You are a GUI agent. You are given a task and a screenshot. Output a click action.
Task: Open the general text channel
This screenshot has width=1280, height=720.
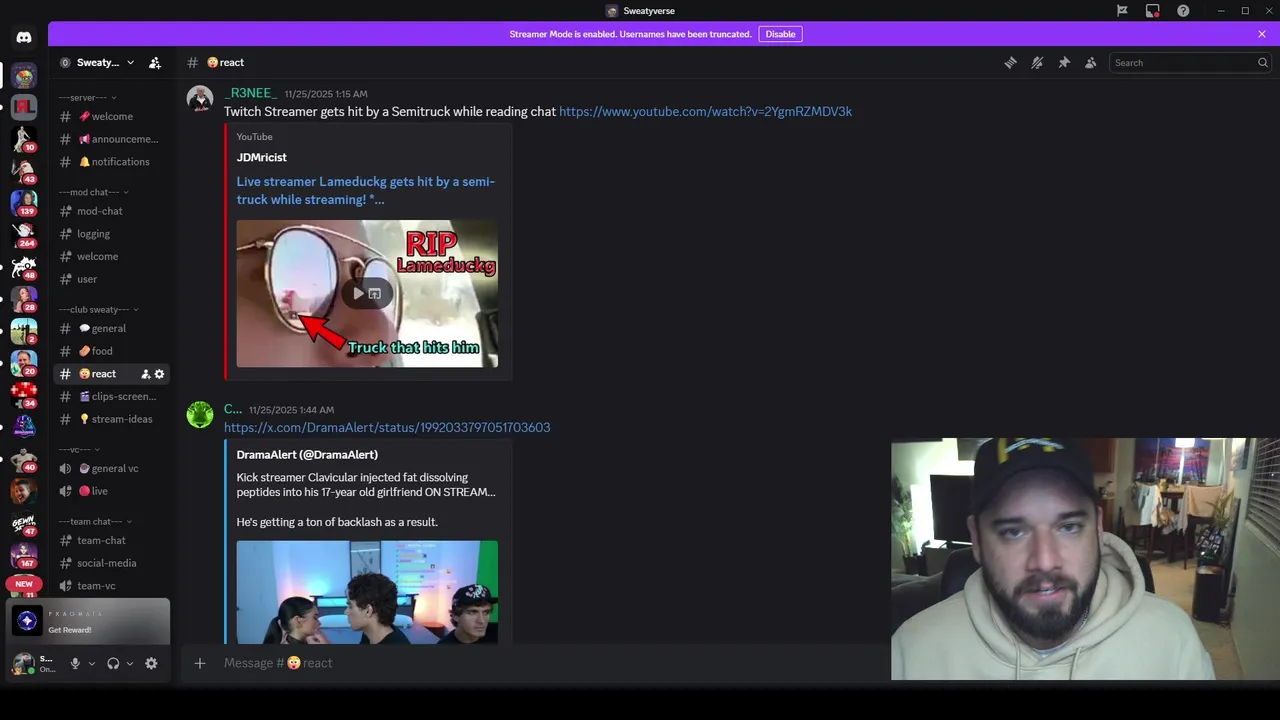[x=111, y=328]
